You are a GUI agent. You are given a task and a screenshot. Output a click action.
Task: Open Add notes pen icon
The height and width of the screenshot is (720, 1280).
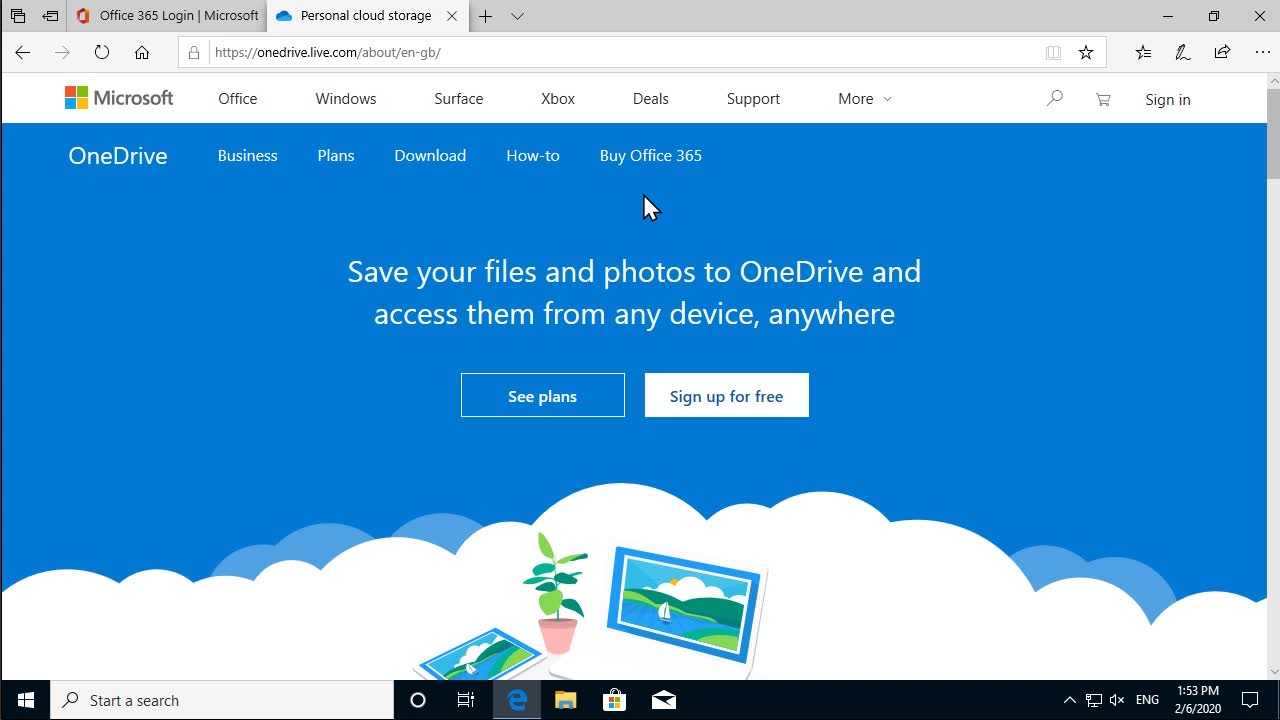[x=1183, y=53]
